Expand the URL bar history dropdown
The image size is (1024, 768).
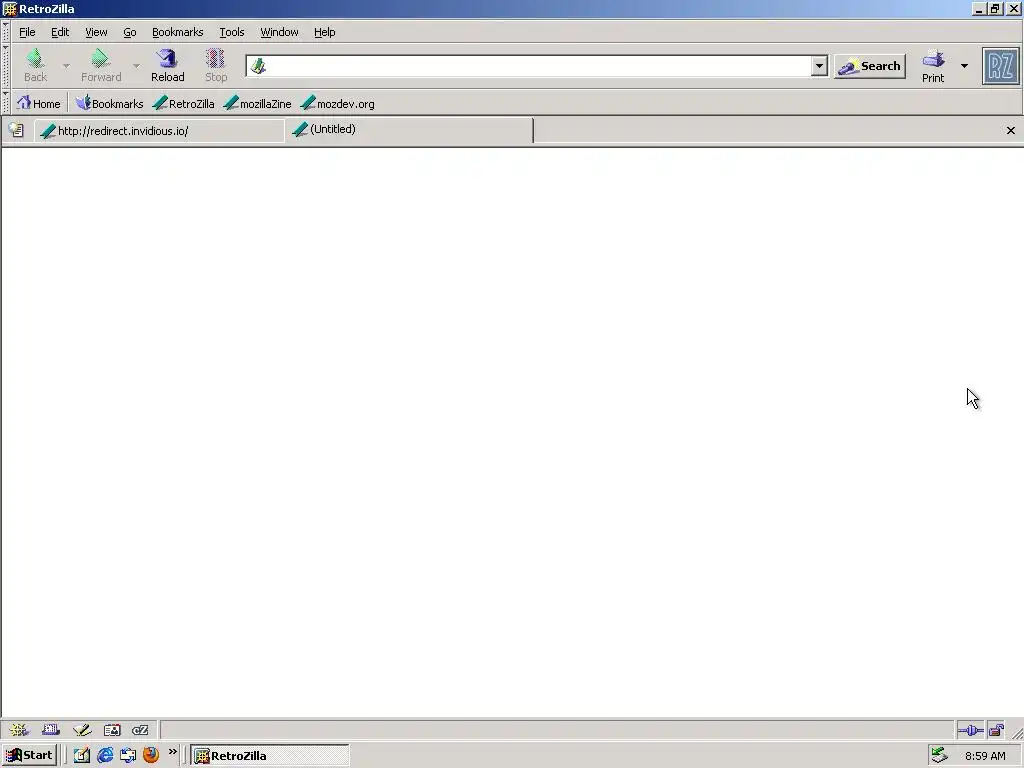coord(819,65)
